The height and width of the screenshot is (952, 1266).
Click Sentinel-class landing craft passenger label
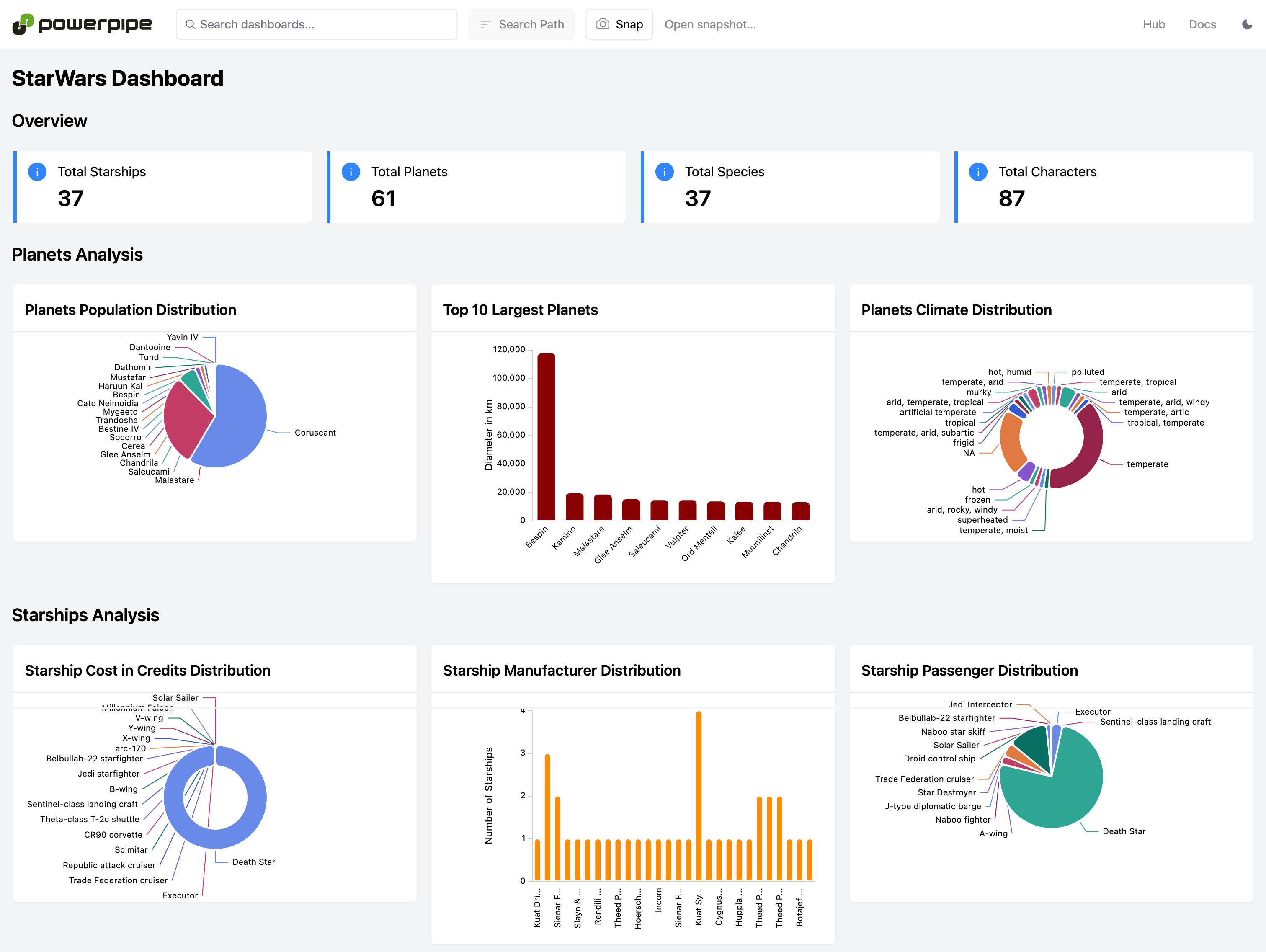point(1155,722)
